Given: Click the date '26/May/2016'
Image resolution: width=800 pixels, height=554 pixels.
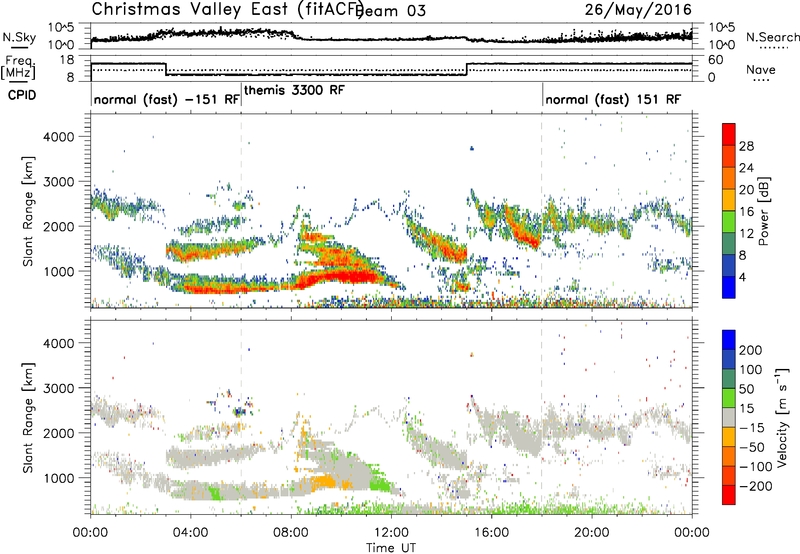Looking at the screenshot, I should coord(638,9).
